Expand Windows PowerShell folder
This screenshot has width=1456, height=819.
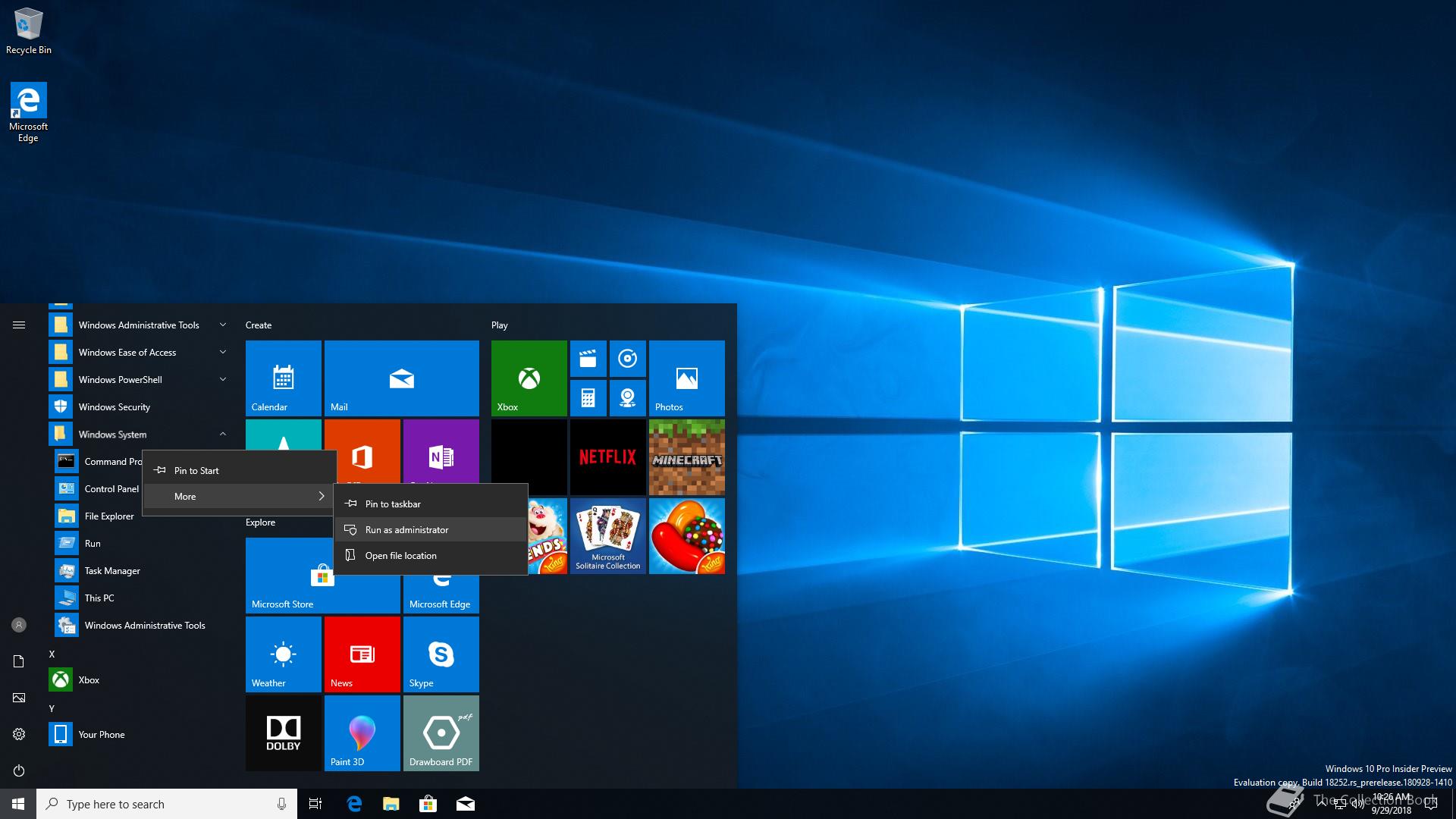coord(141,379)
